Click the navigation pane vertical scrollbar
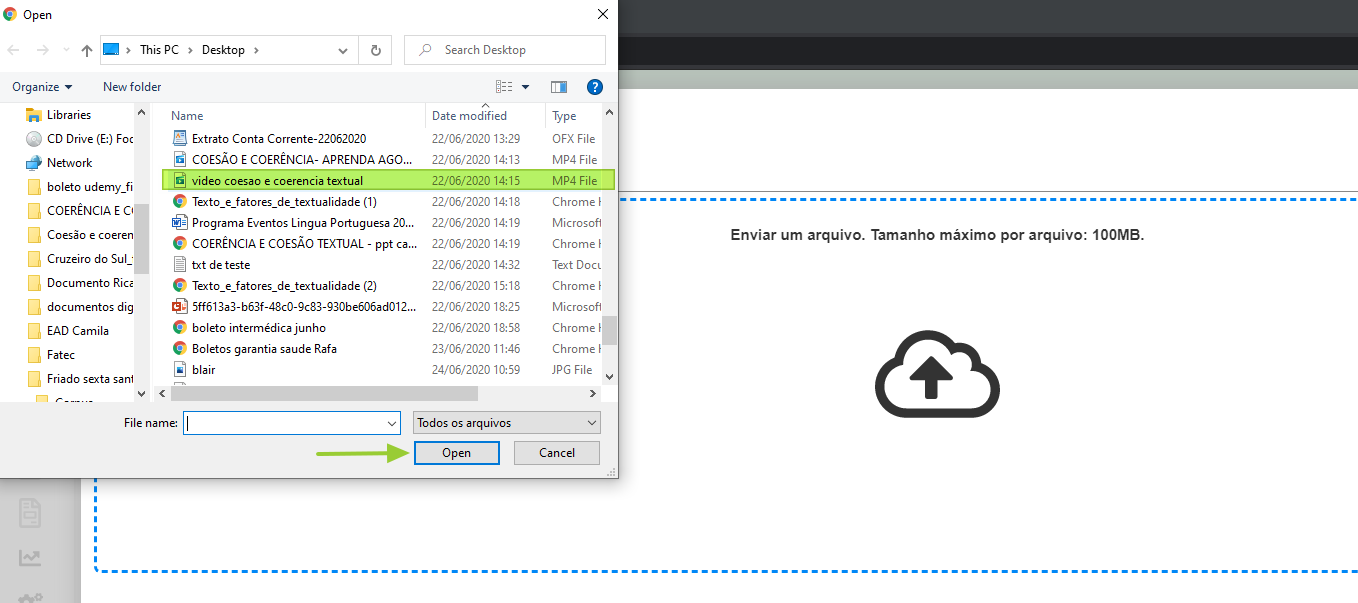Viewport: 1358px width, 603px height. 141,240
